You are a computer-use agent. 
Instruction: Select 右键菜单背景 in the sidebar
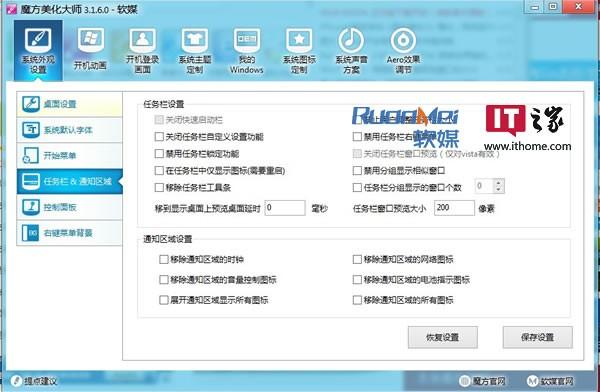tap(70, 233)
